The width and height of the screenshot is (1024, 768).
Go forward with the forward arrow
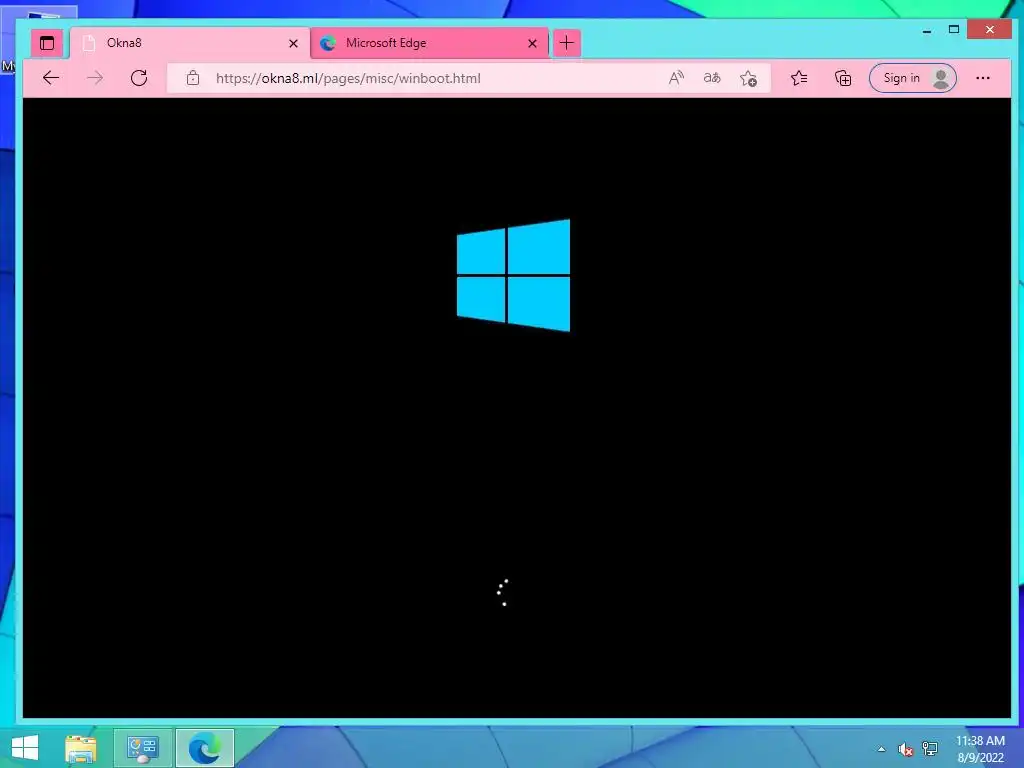[x=95, y=78]
